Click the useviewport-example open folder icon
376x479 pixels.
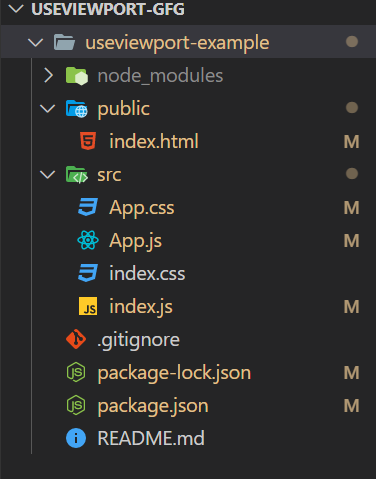[x=64, y=42]
